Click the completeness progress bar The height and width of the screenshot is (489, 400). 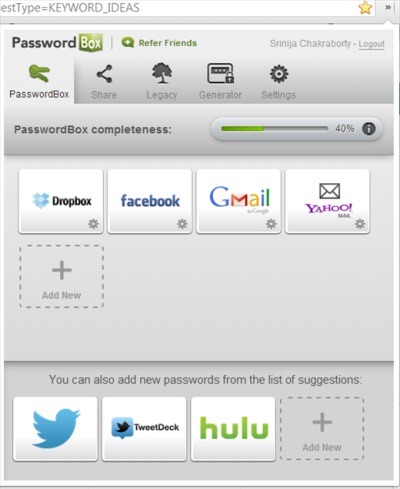click(274, 129)
